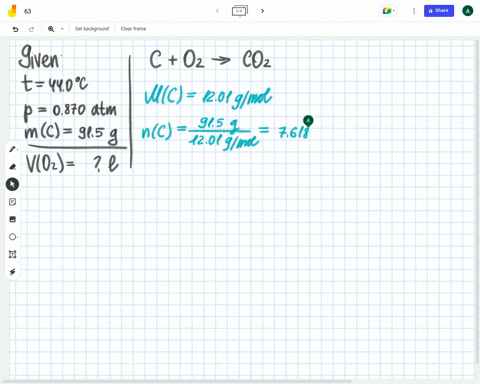This screenshot has height=384, width=480.
Task: Select the circle shape tool
Action: (13, 237)
